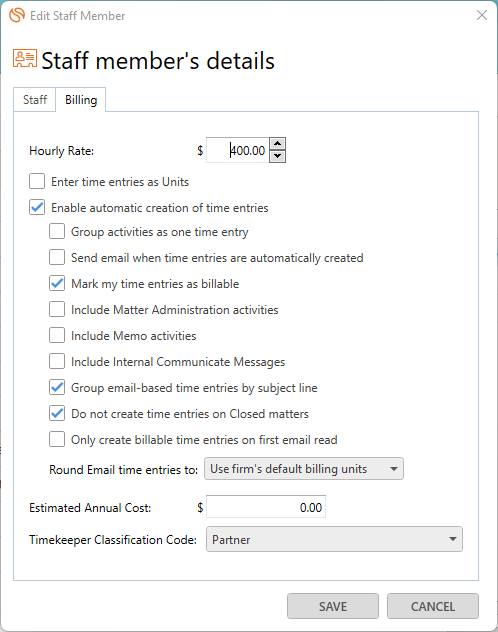Image resolution: width=498 pixels, height=632 pixels.
Task: Switch to the Staff tab
Action: point(35,100)
